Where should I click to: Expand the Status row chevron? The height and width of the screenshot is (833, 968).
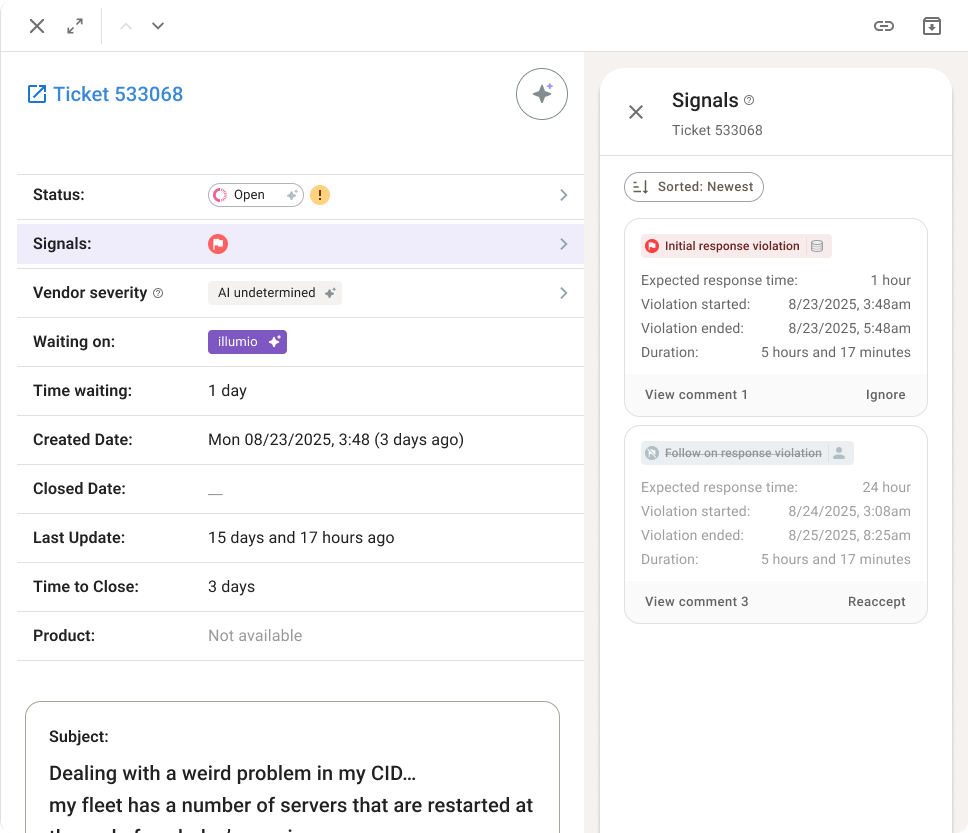pos(563,195)
